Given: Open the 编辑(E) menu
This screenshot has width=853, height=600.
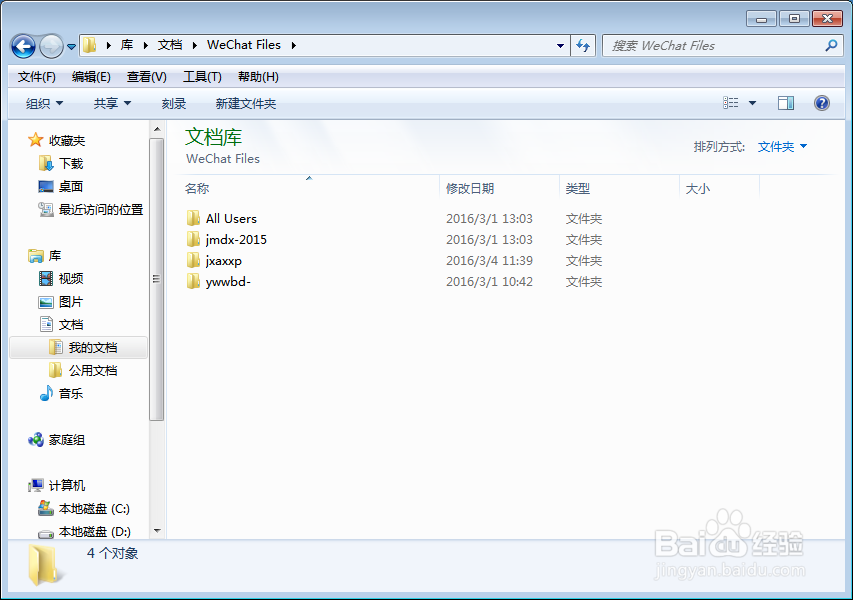Looking at the screenshot, I should [x=91, y=77].
